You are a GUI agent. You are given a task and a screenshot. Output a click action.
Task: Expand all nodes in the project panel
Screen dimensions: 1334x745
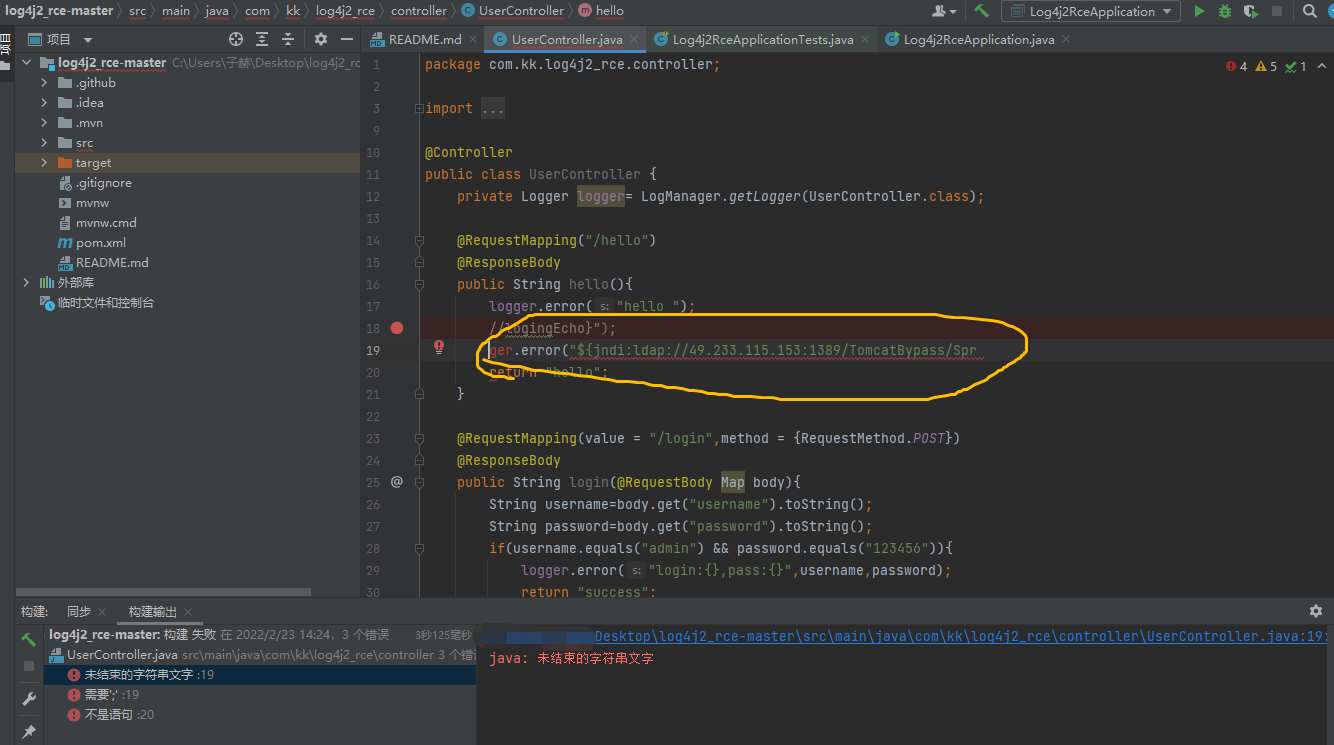tap(262, 39)
